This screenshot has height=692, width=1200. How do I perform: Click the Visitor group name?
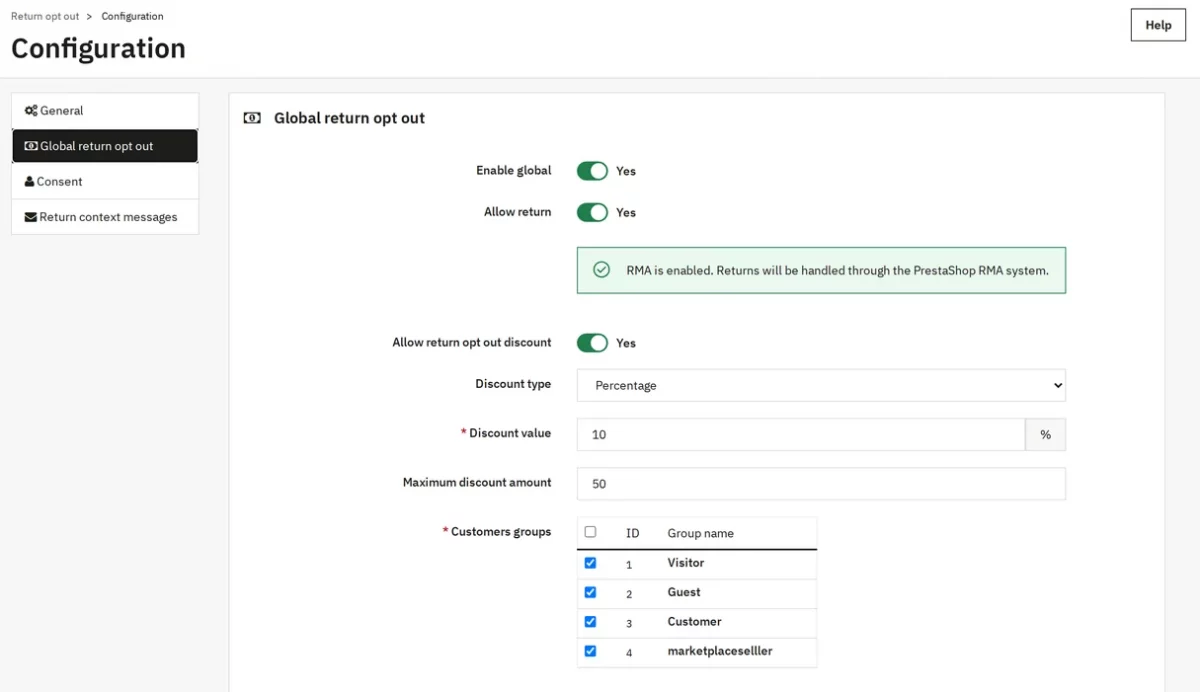coord(686,563)
